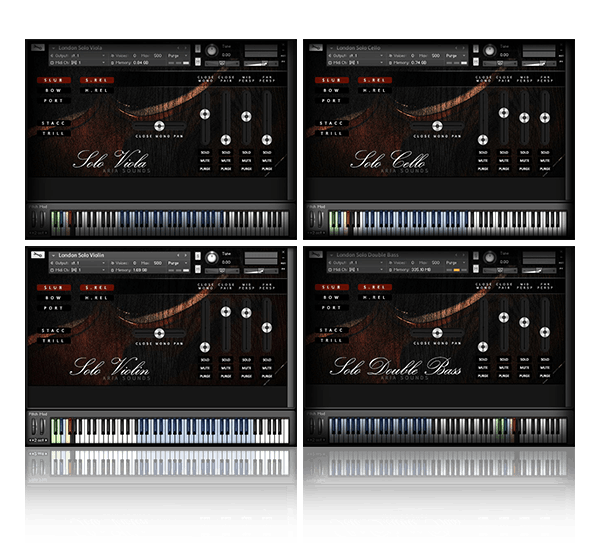
Task: Open the London Solo Violin name dropdown arrow
Action: coord(54,255)
